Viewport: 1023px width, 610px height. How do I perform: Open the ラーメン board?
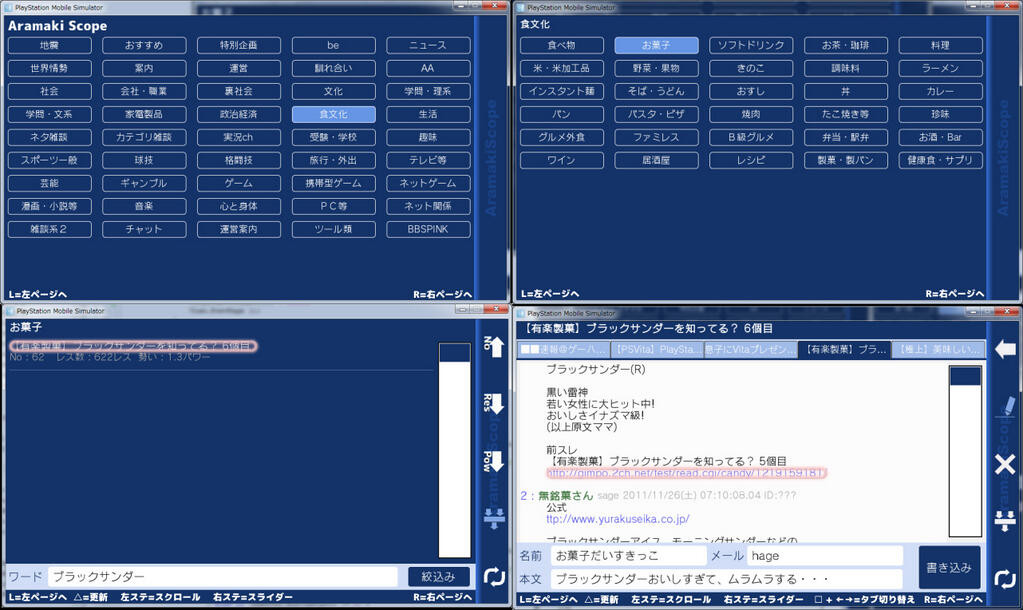tap(940, 69)
